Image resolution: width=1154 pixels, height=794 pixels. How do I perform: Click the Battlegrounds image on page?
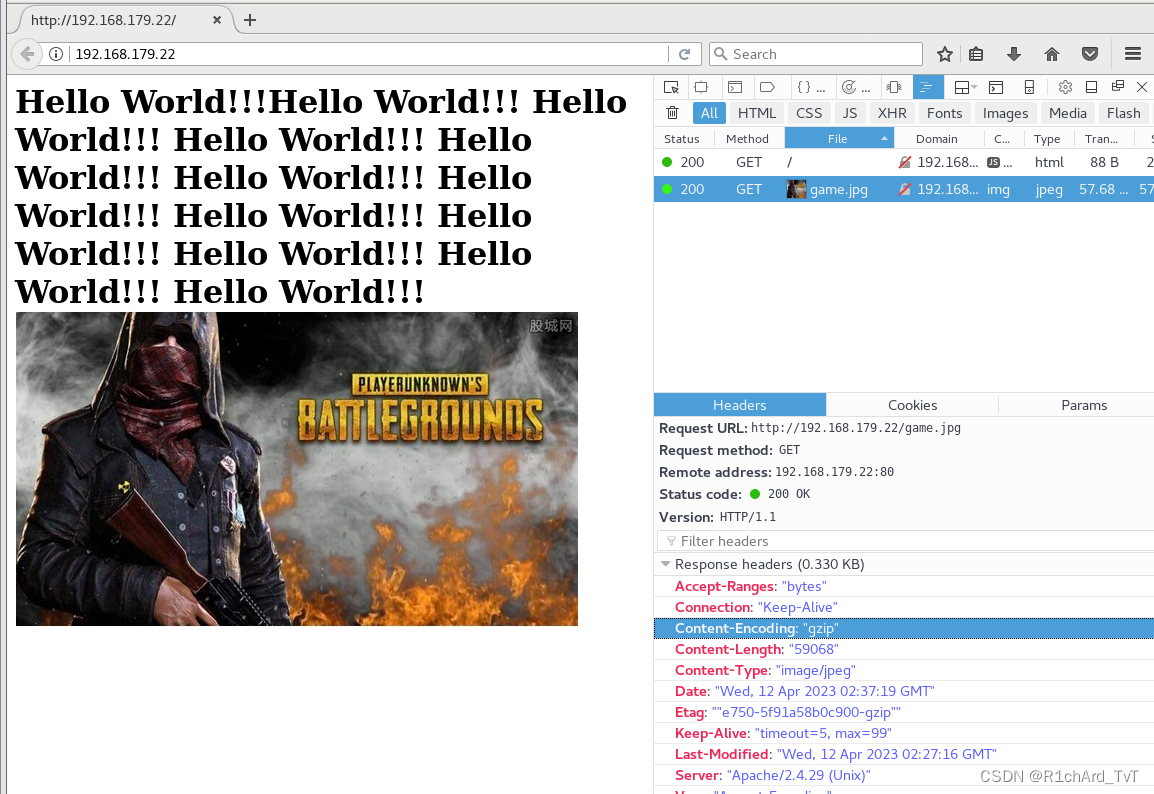pyautogui.click(x=297, y=469)
